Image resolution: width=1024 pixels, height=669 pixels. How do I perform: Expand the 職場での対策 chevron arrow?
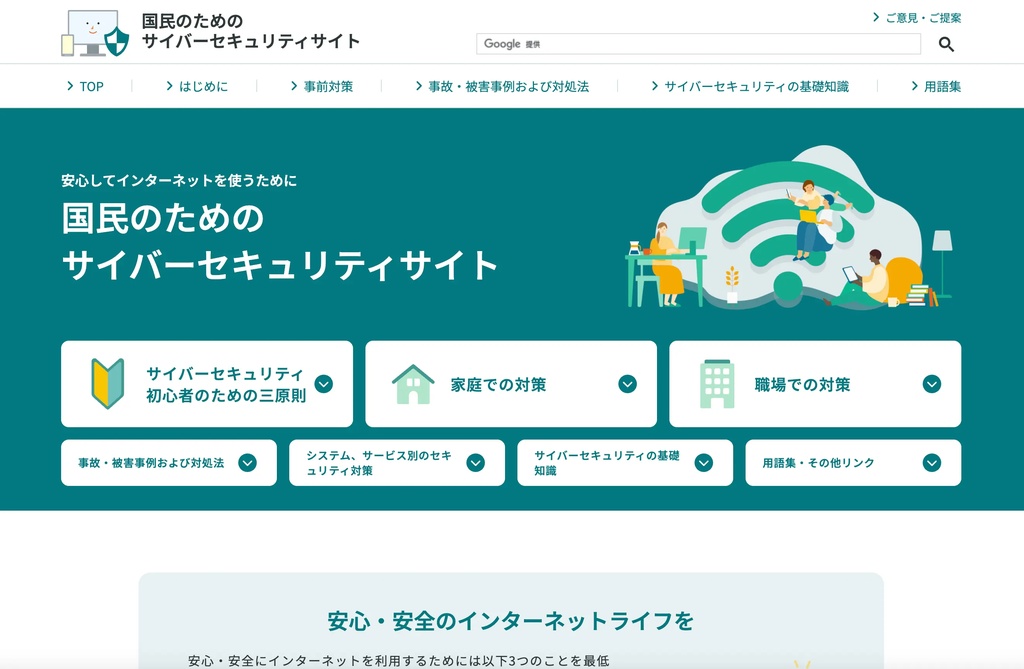point(931,384)
